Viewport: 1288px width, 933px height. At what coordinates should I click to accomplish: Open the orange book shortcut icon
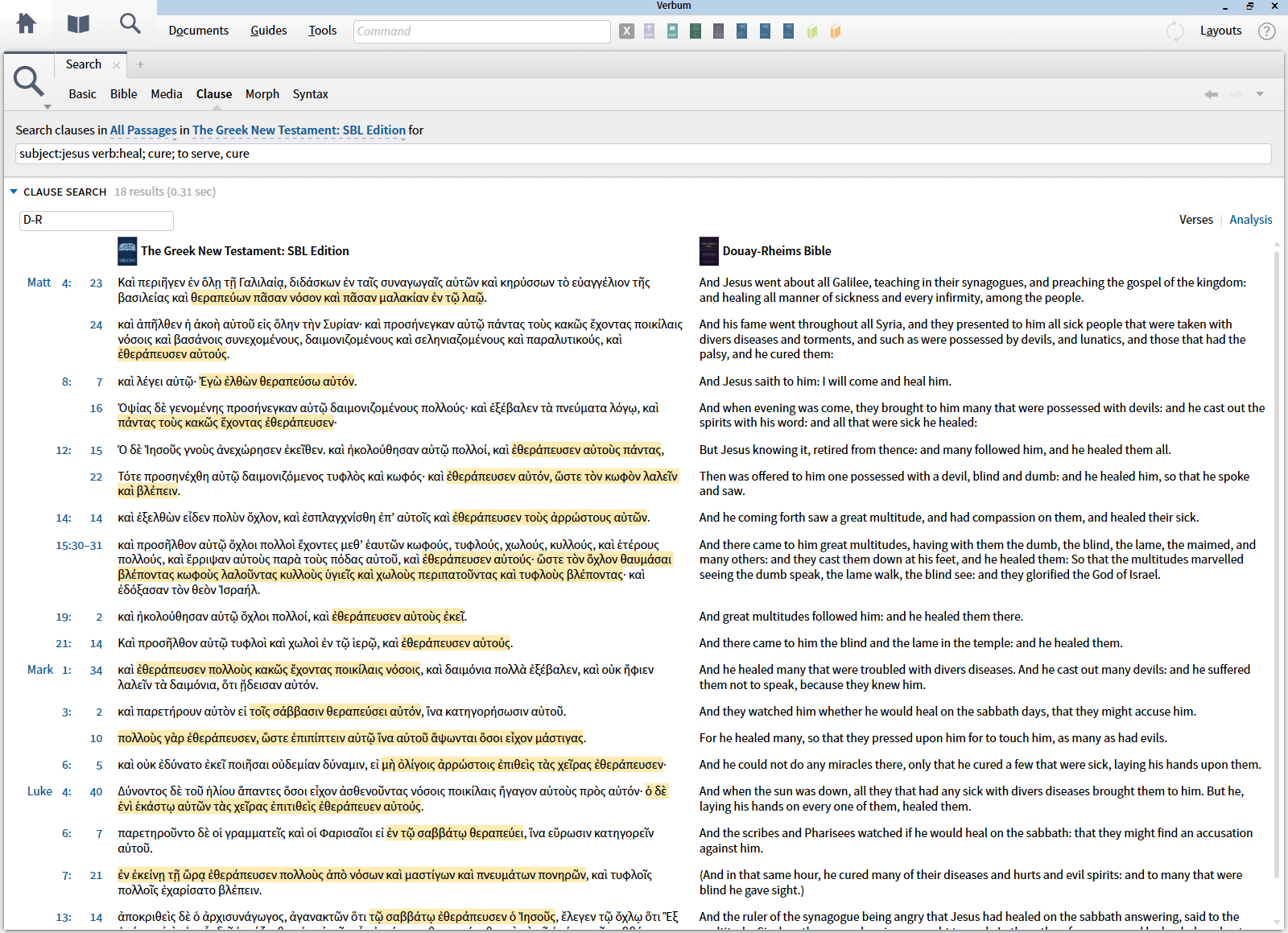(x=836, y=31)
